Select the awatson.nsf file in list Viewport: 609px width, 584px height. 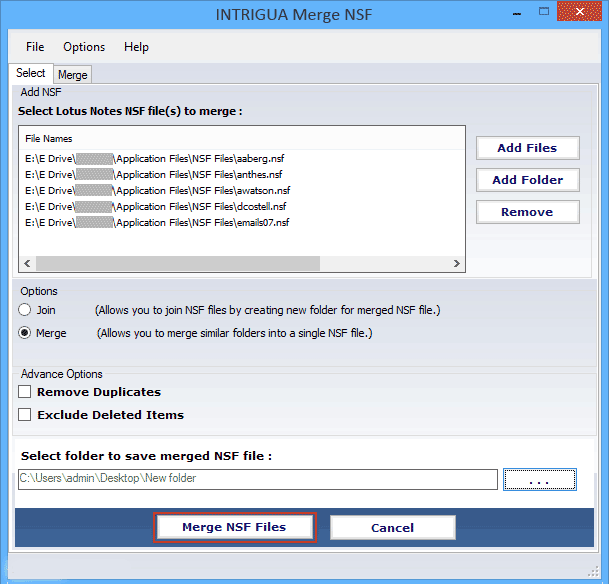157,190
